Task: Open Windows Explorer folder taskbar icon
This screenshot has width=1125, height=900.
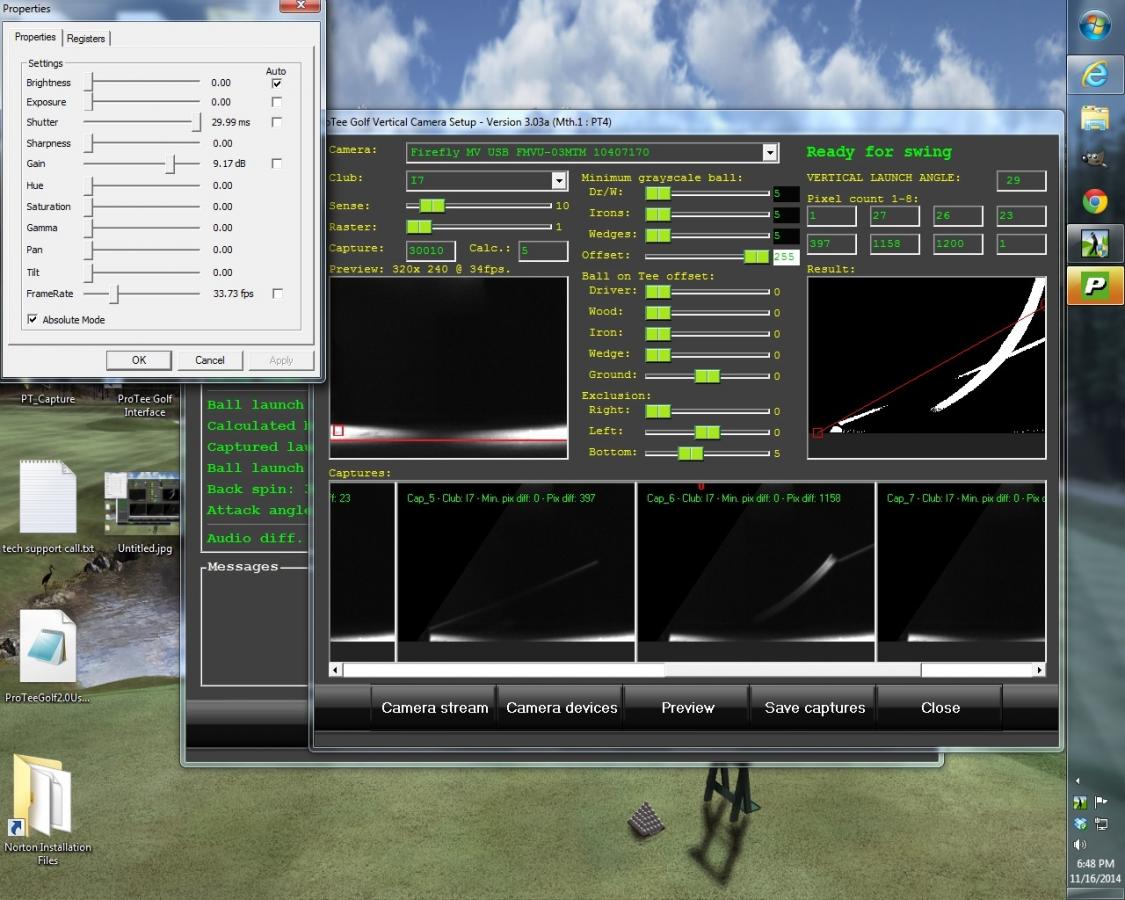Action: coord(1095,118)
